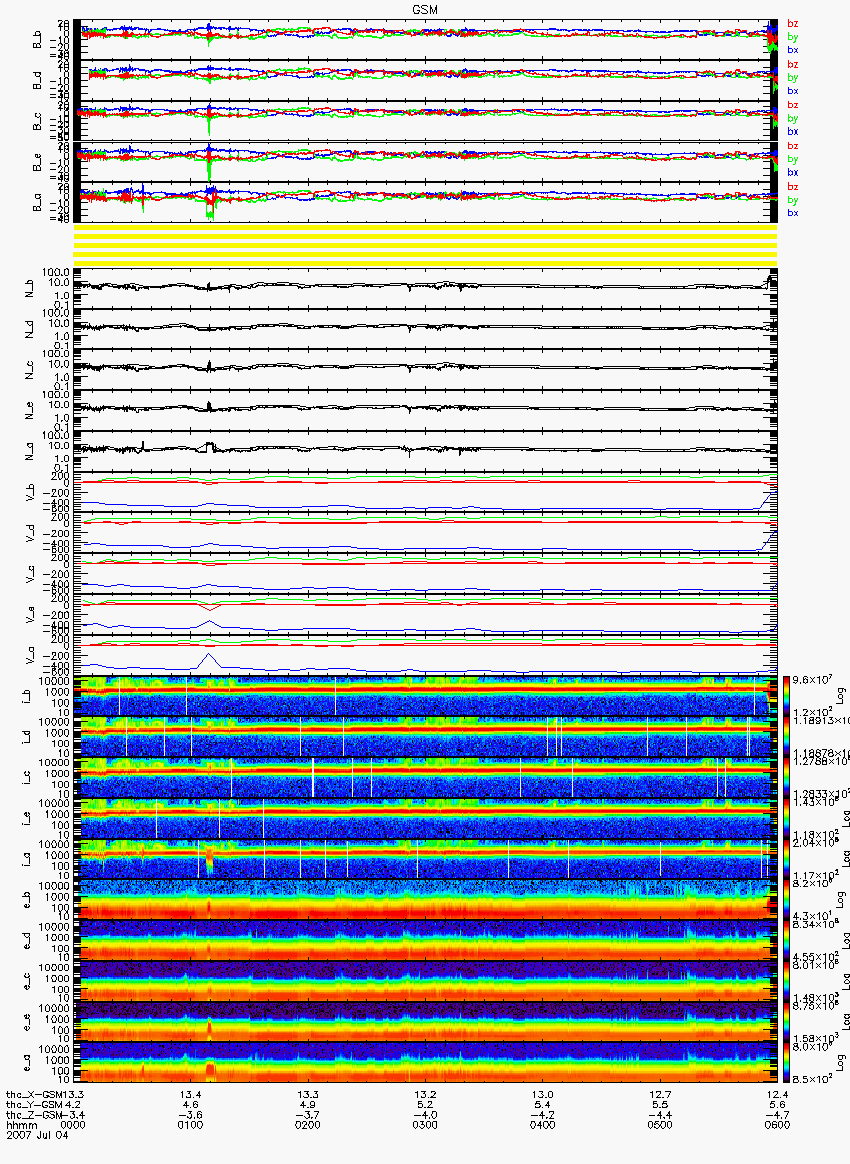The height and width of the screenshot is (1164, 850).
Task: Click the date label 2007 Jul 04
Action: pyautogui.click(x=37, y=1134)
